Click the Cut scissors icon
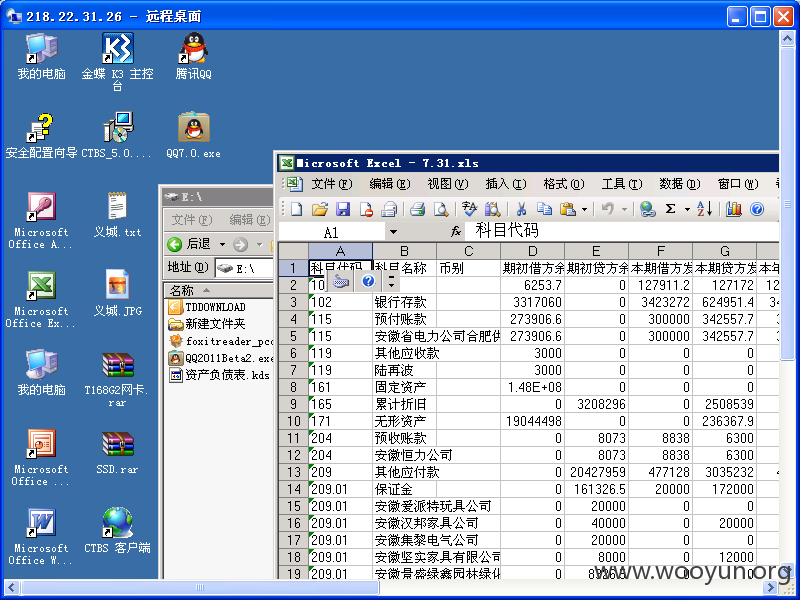Image resolution: width=800 pixels, height=600 pixels. [521, 209]
